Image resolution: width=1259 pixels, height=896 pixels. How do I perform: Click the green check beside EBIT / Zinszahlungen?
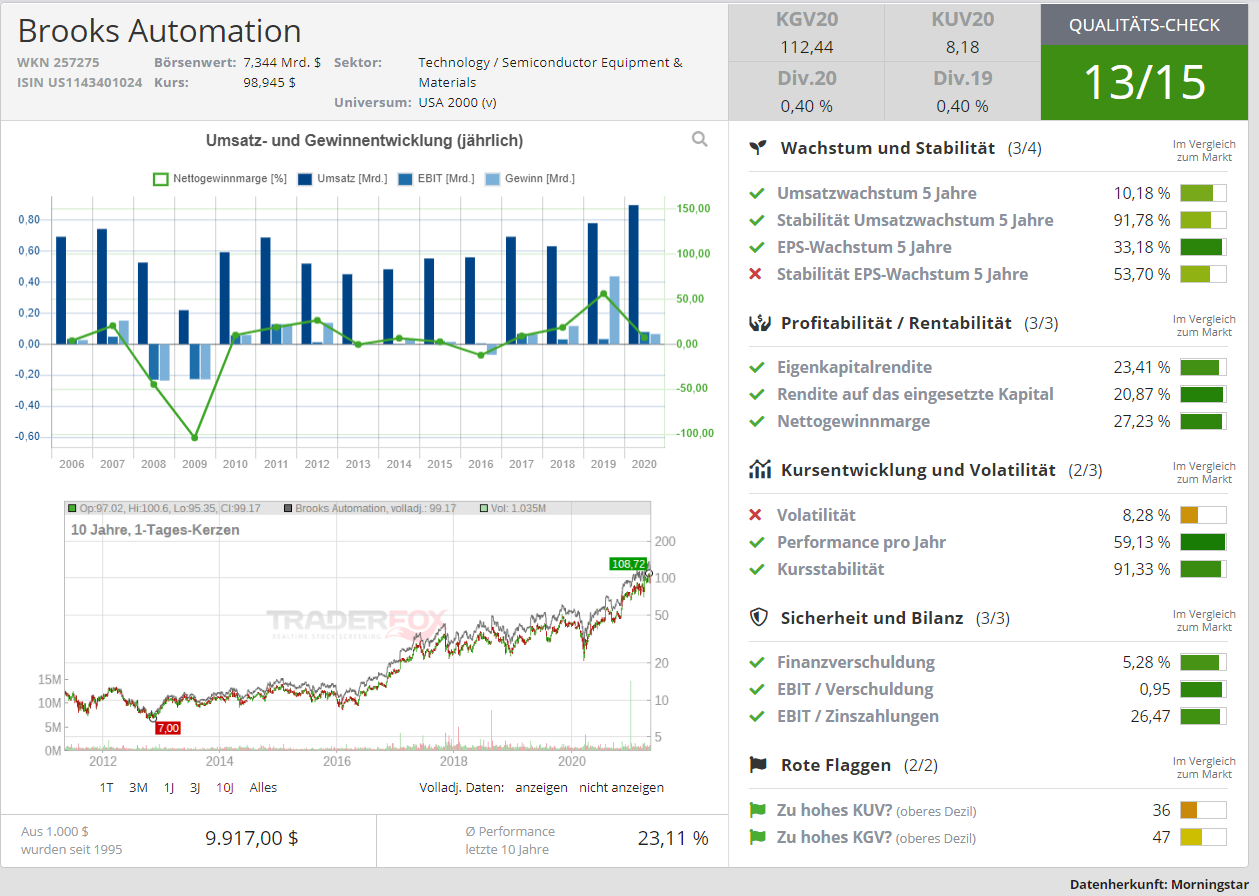(x=757, y=716)
